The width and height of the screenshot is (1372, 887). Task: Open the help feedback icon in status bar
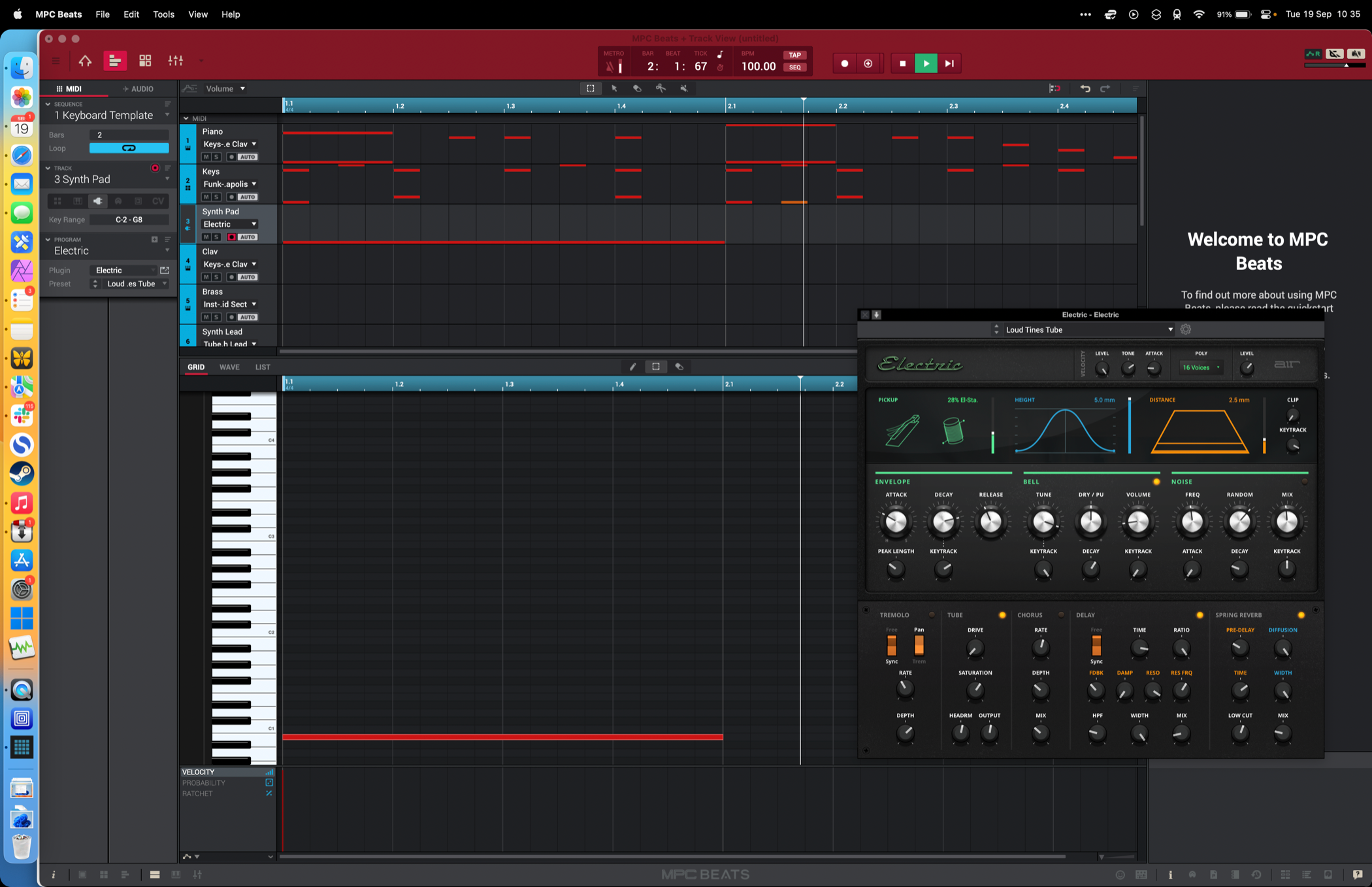(x=1358, y=875)
